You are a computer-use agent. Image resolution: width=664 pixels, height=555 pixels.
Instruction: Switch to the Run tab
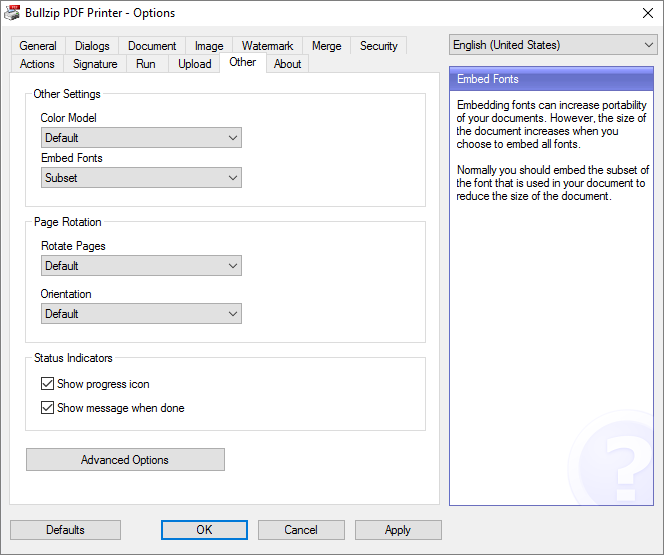[146, 64]
